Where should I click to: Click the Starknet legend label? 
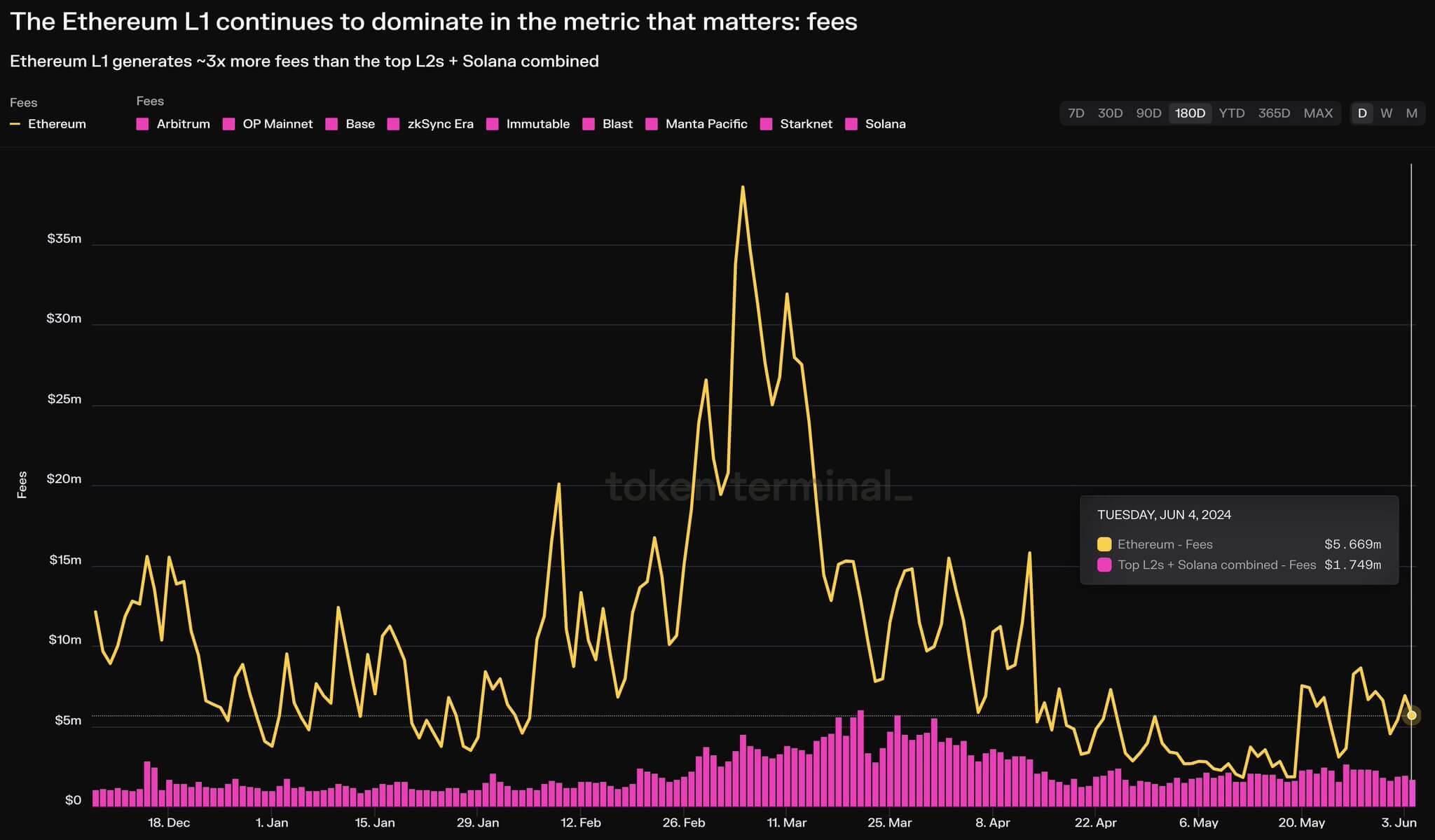point(806,124)
